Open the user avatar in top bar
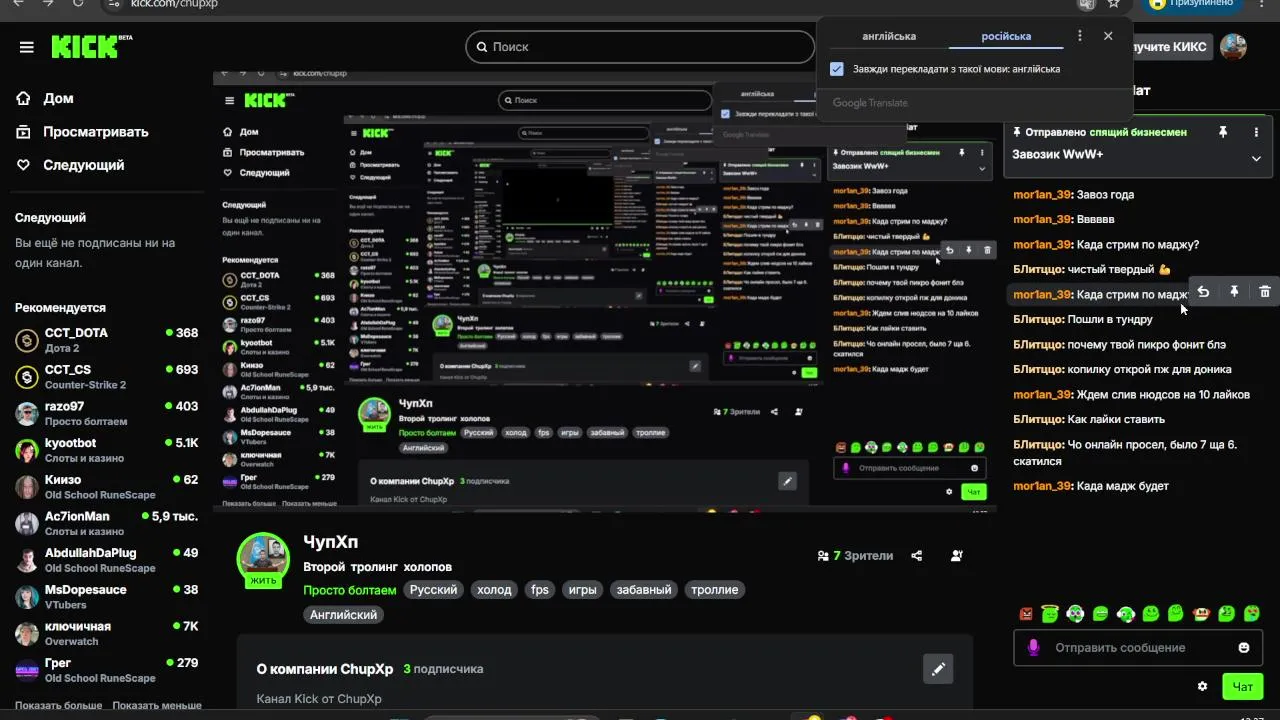 coord(1233,46)
